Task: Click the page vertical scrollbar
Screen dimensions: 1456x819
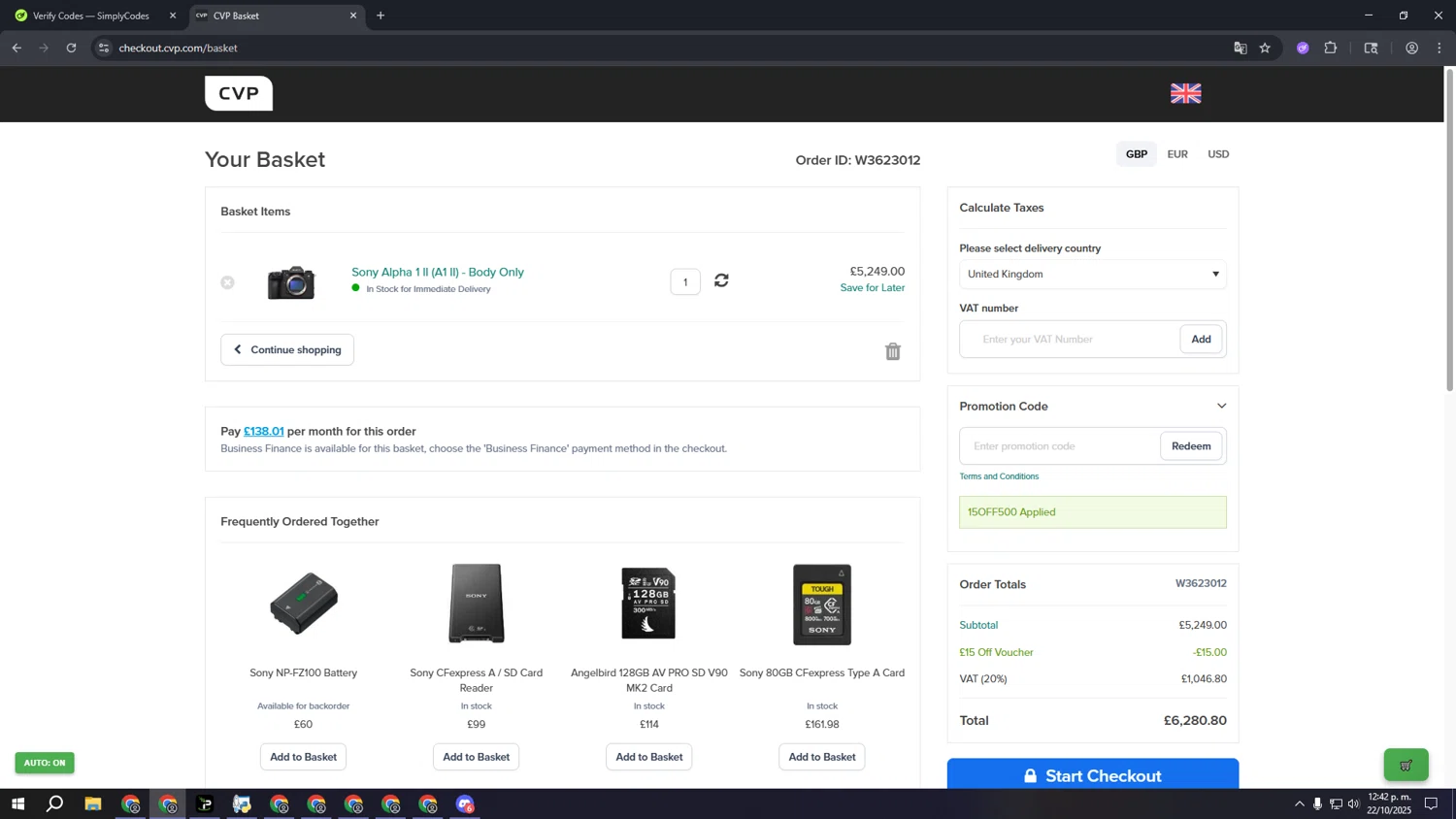Action: 1449,230
